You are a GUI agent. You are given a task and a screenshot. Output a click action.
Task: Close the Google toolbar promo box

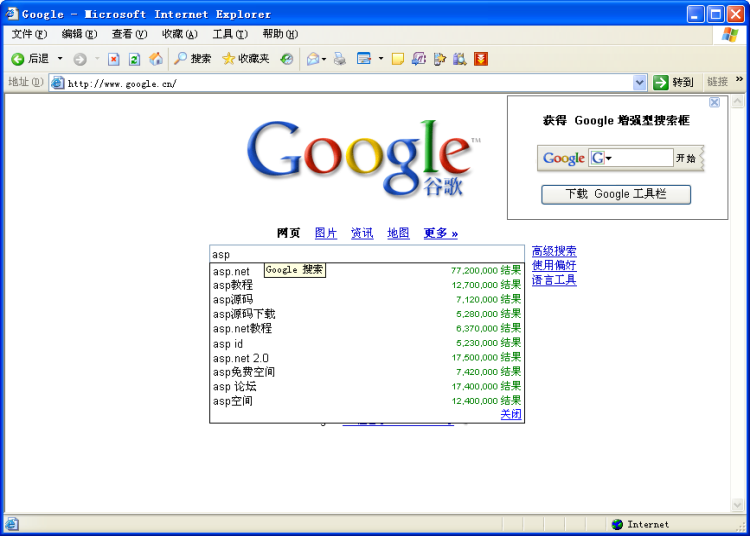pyautogui.click(x=714, y=102)
